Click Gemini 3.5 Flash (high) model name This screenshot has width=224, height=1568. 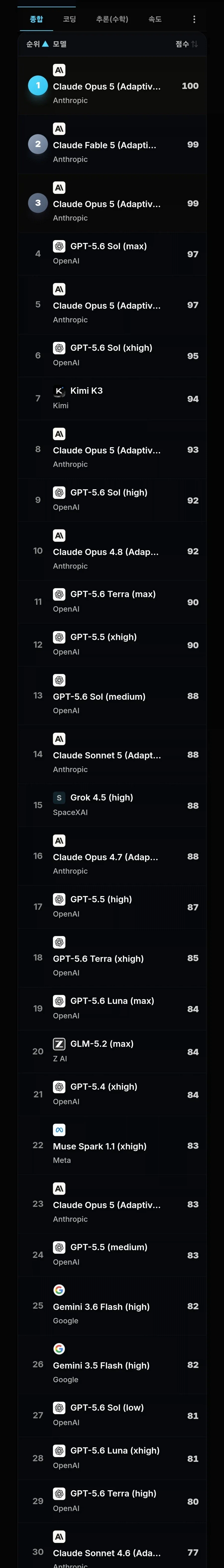(x=101, y=1365)
